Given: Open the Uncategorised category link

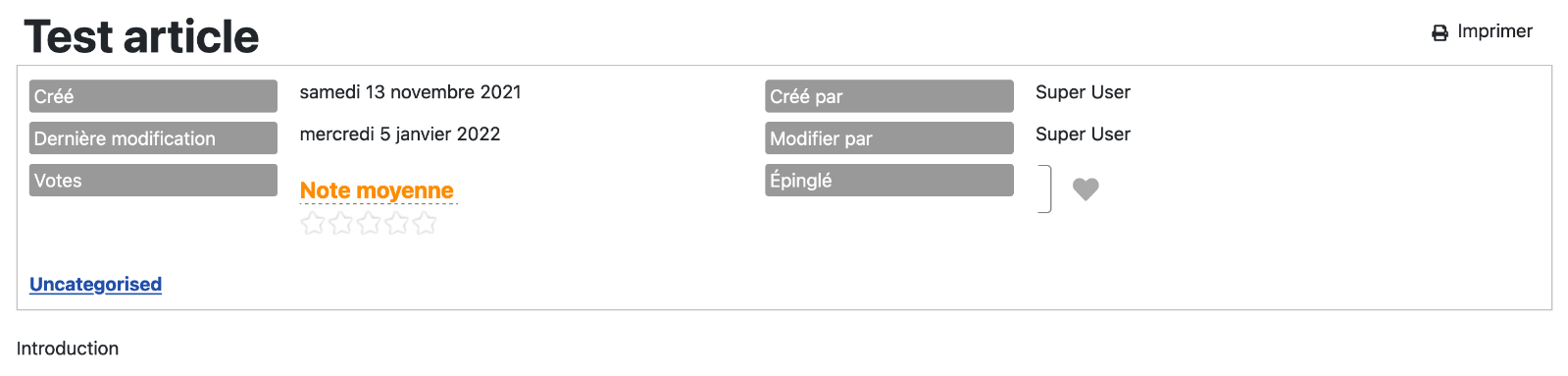Looking at the screenshot, I should click(x=96, y=284).
